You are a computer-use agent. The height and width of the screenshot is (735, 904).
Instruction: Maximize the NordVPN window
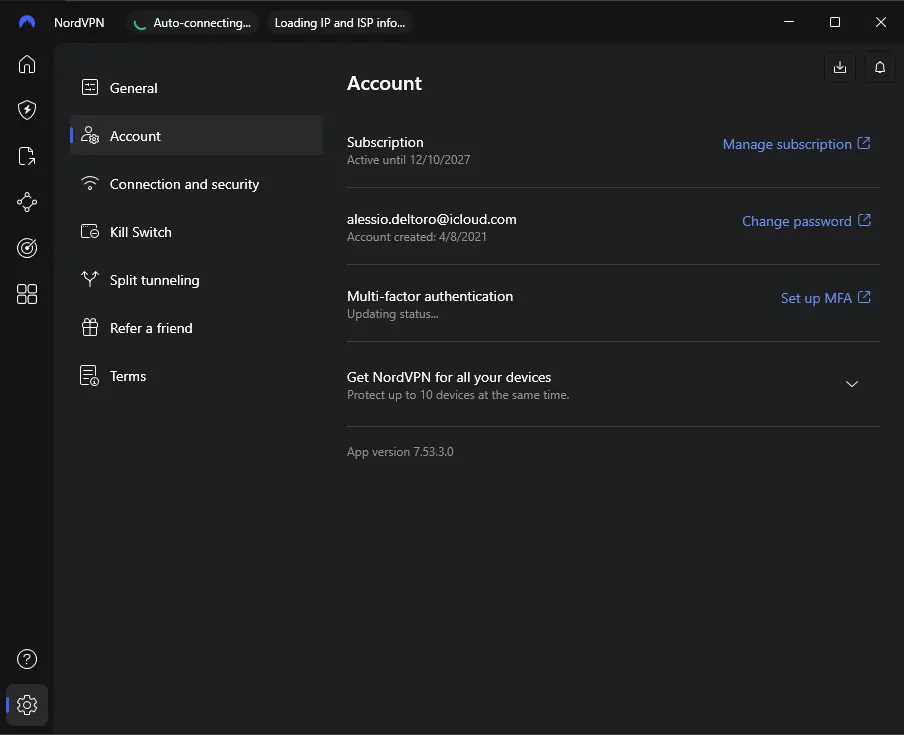(x=834, y=22)
